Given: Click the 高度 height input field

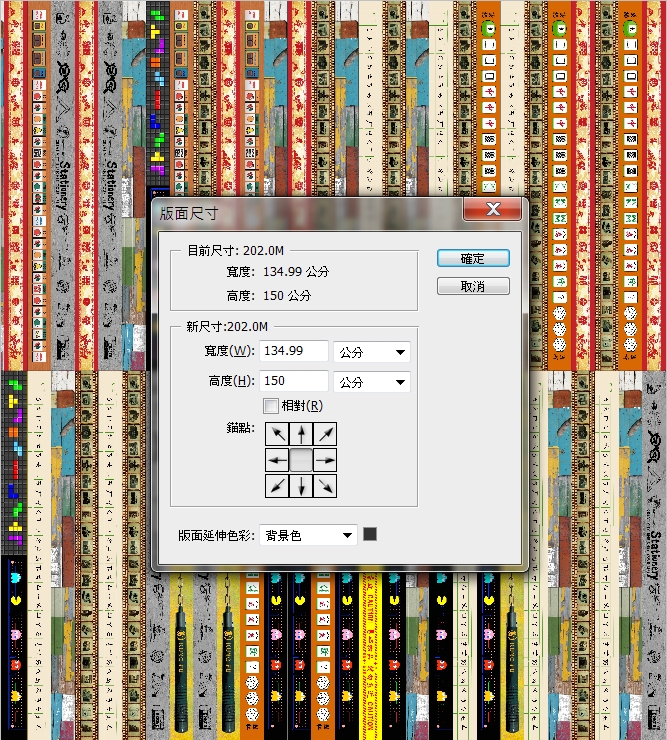Looking at the screenshot, I should (x=294, y=381).
